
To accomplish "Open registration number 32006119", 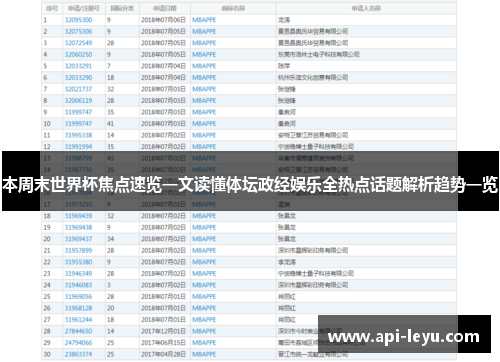I will click(78, 101).
